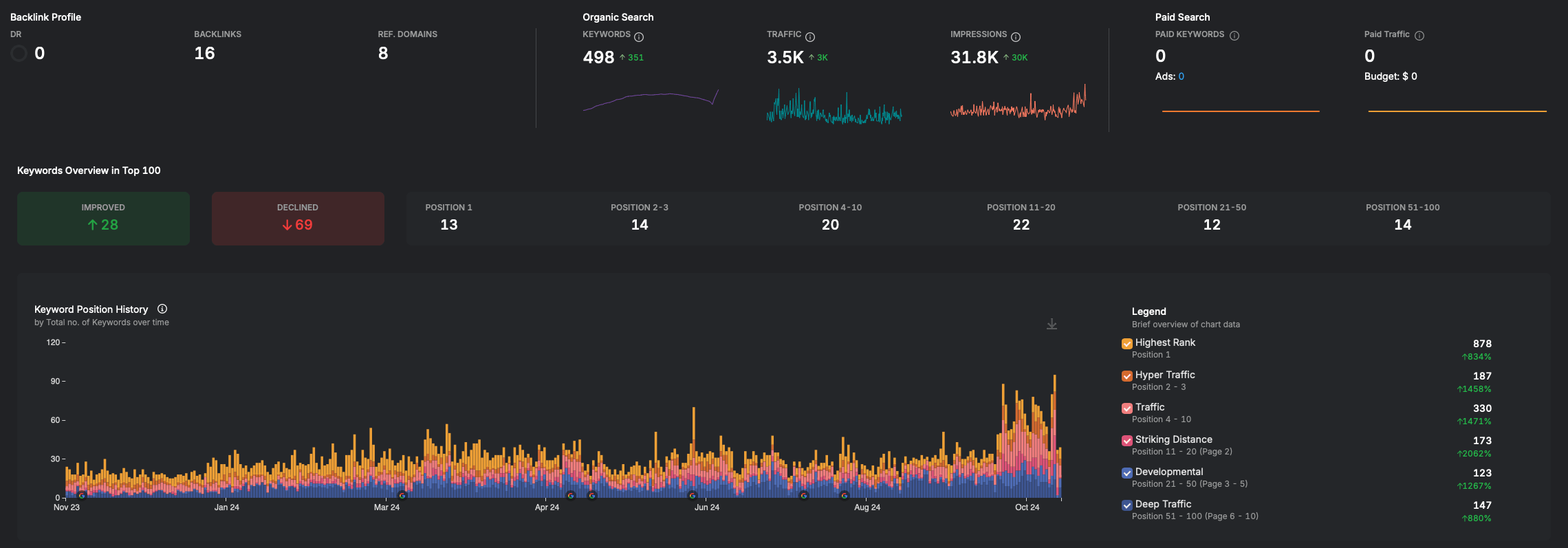Click the Backlinks count value 16
Viewport: 1568px width, 548px height.
tap(204, 53)
